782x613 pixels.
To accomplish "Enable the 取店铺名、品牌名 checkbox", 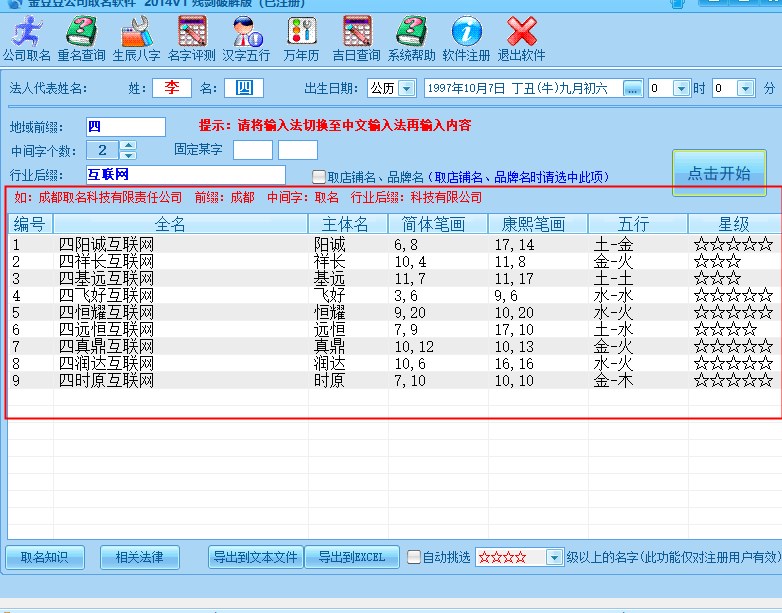I will [319, 177].
